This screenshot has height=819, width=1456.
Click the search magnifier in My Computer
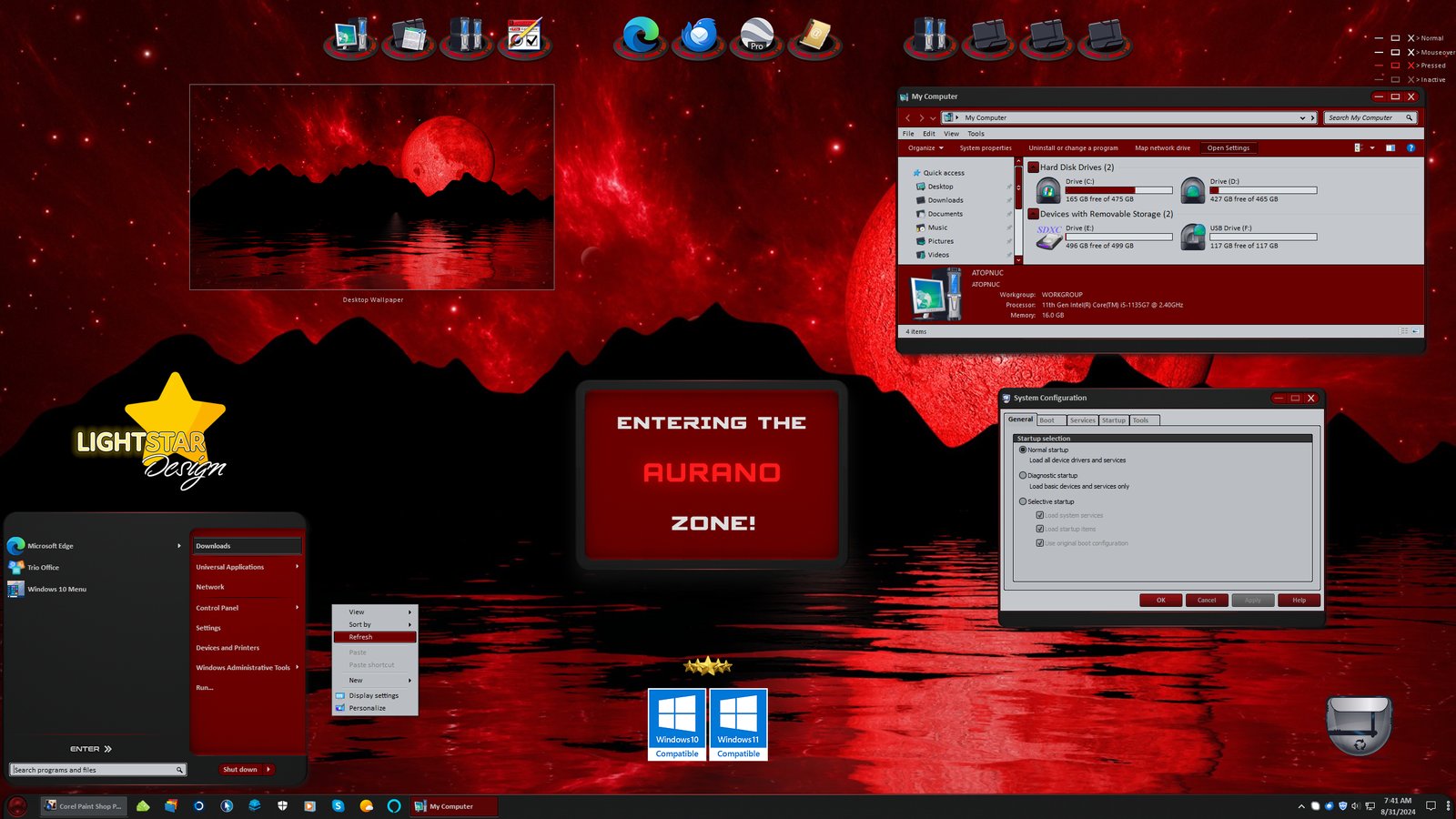coord(1409,117)
